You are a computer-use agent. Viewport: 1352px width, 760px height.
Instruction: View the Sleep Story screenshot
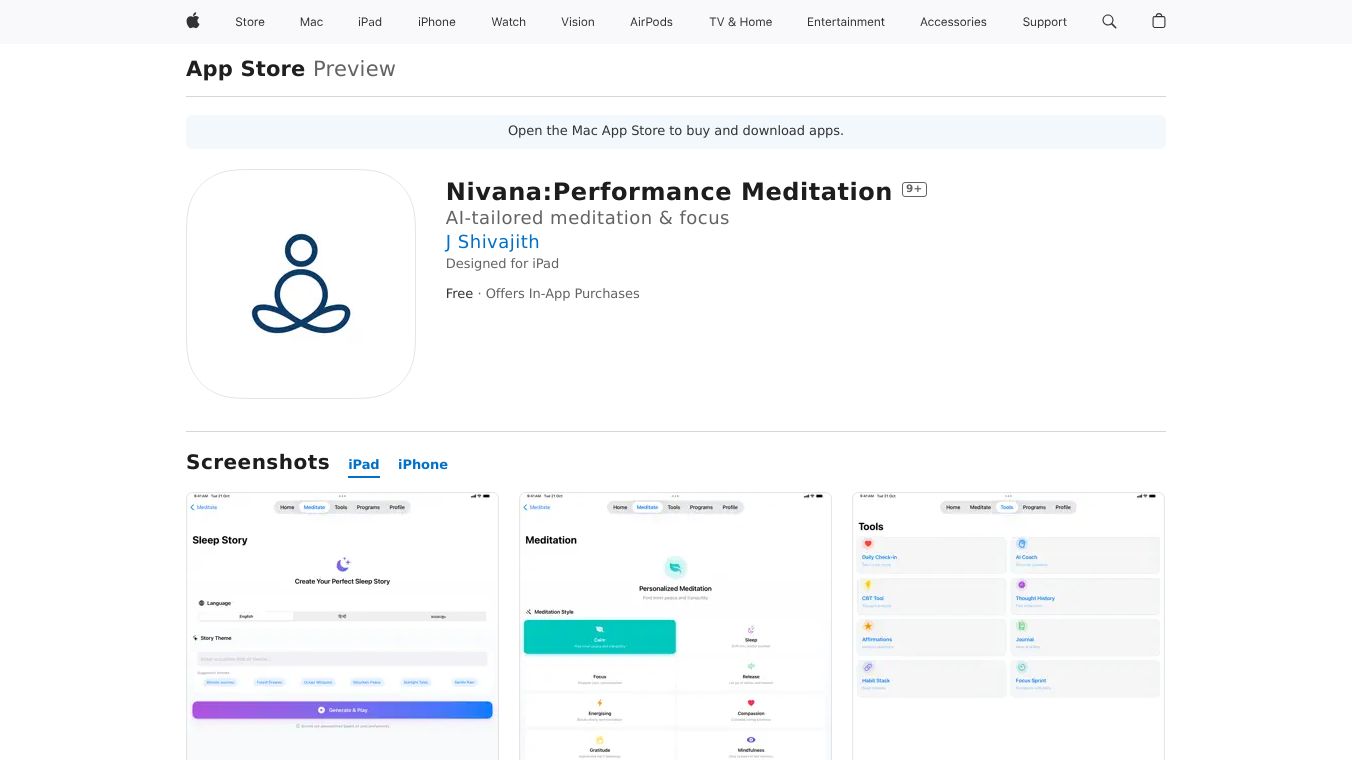342,626
